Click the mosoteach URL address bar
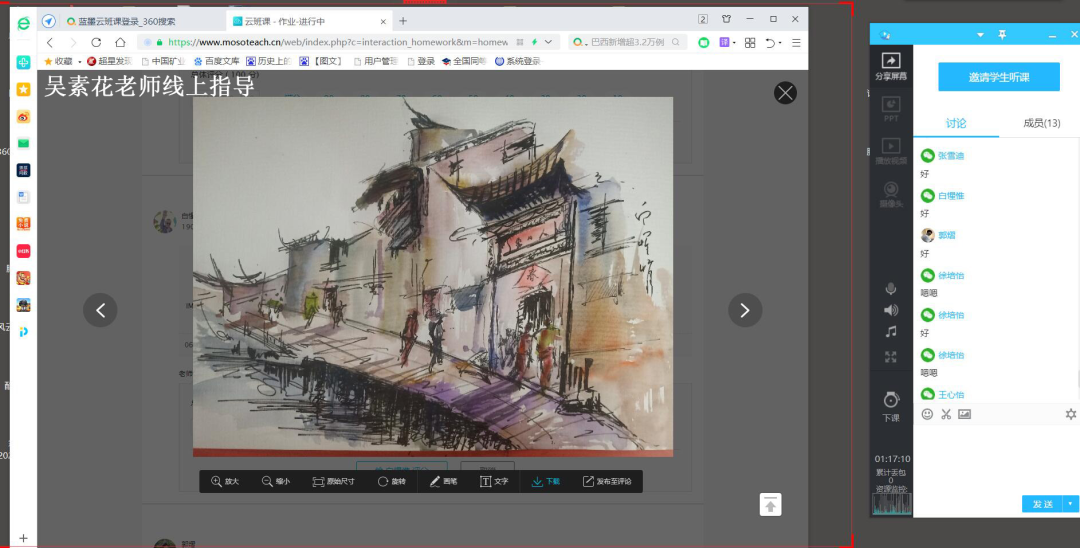The image size is (1080, 548). click(x=338, y=42)
